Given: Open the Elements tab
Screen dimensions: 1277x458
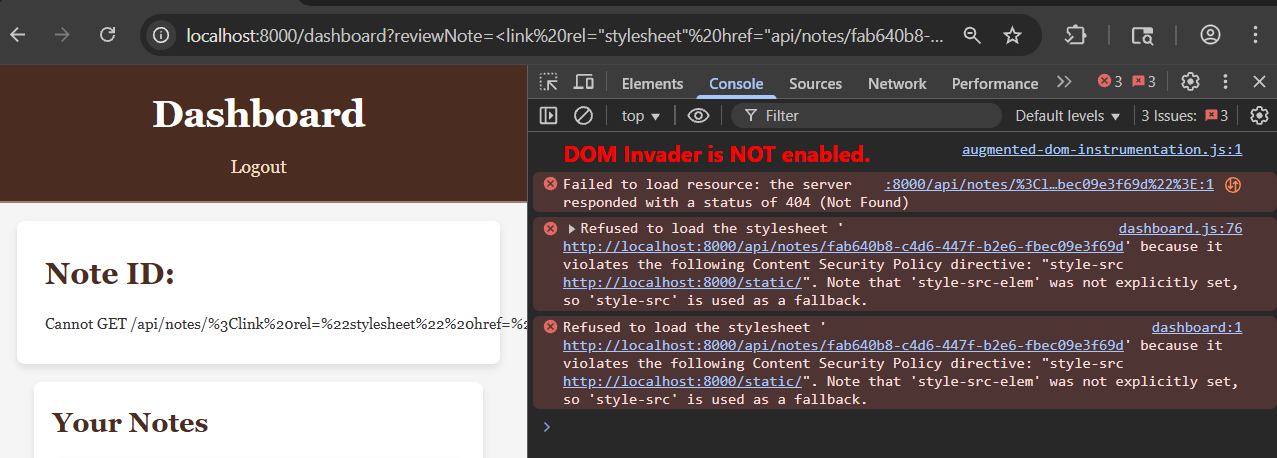Looking at the screenshot, I should point(652,84).
